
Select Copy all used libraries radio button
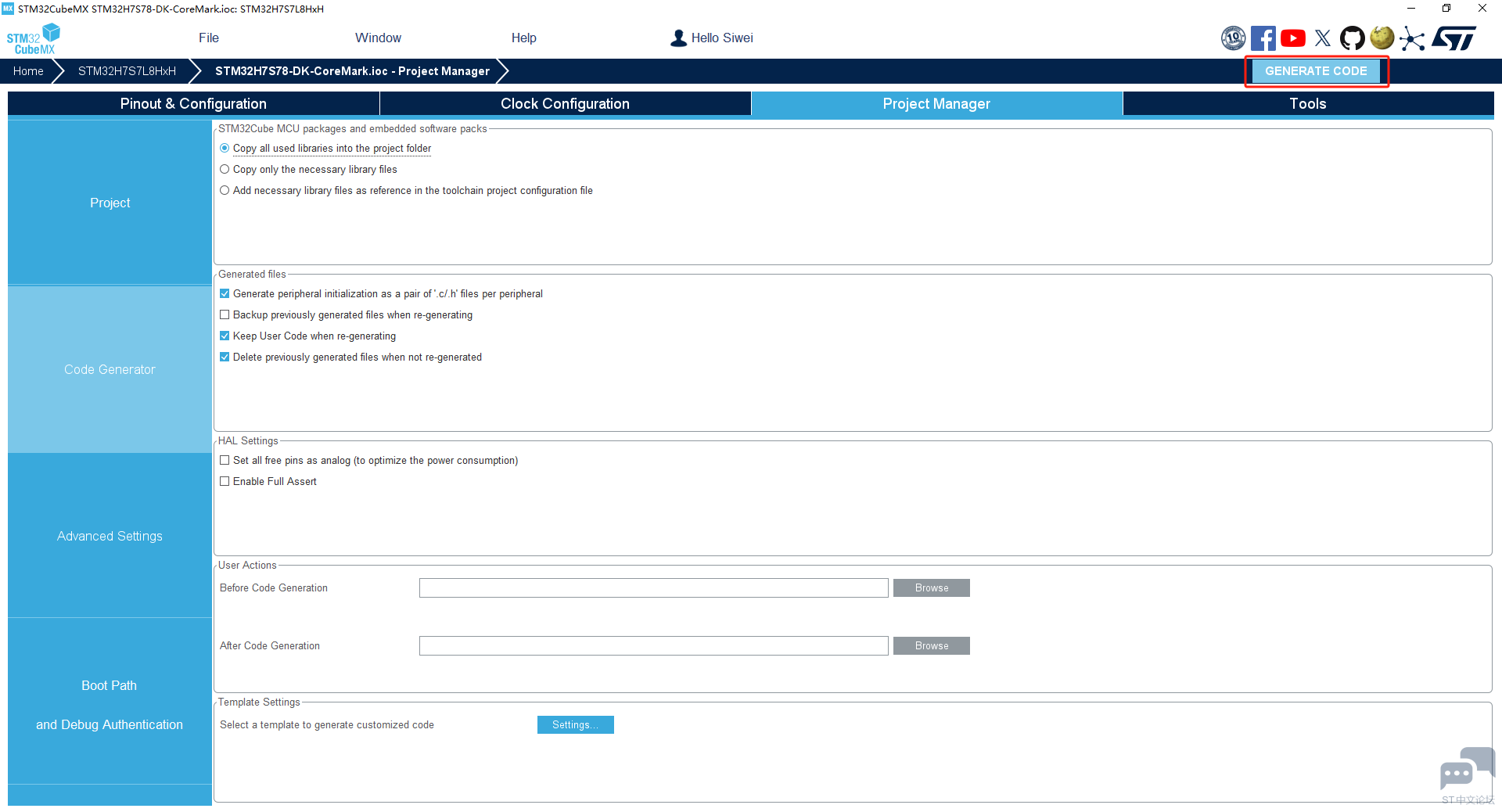point(225,148)
